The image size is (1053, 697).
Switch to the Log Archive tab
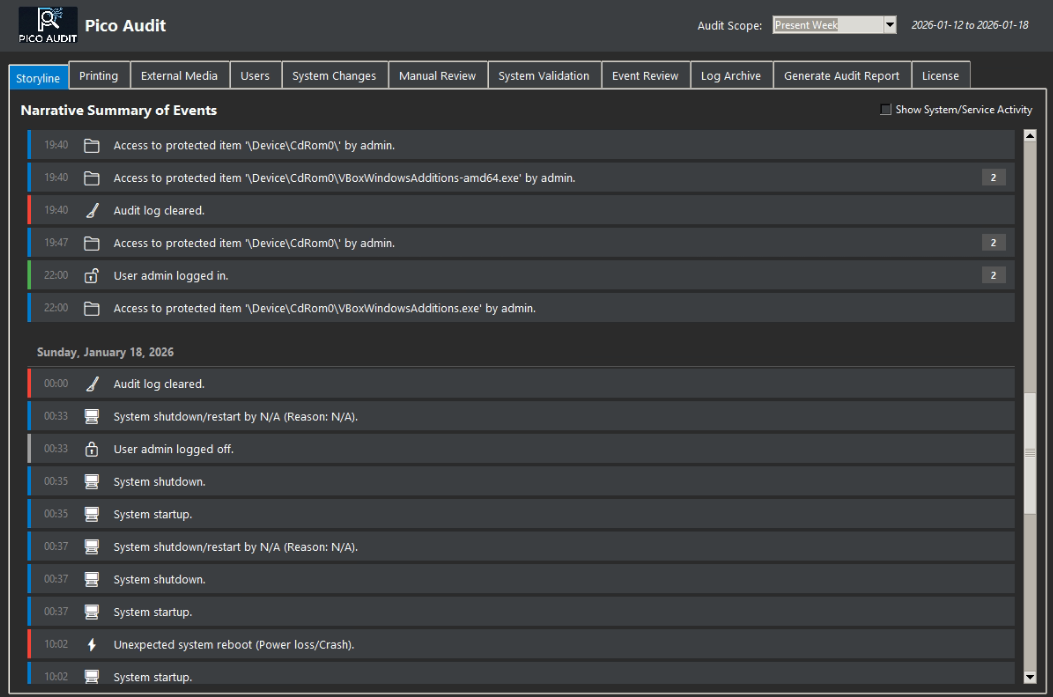[x=731, y=74]
